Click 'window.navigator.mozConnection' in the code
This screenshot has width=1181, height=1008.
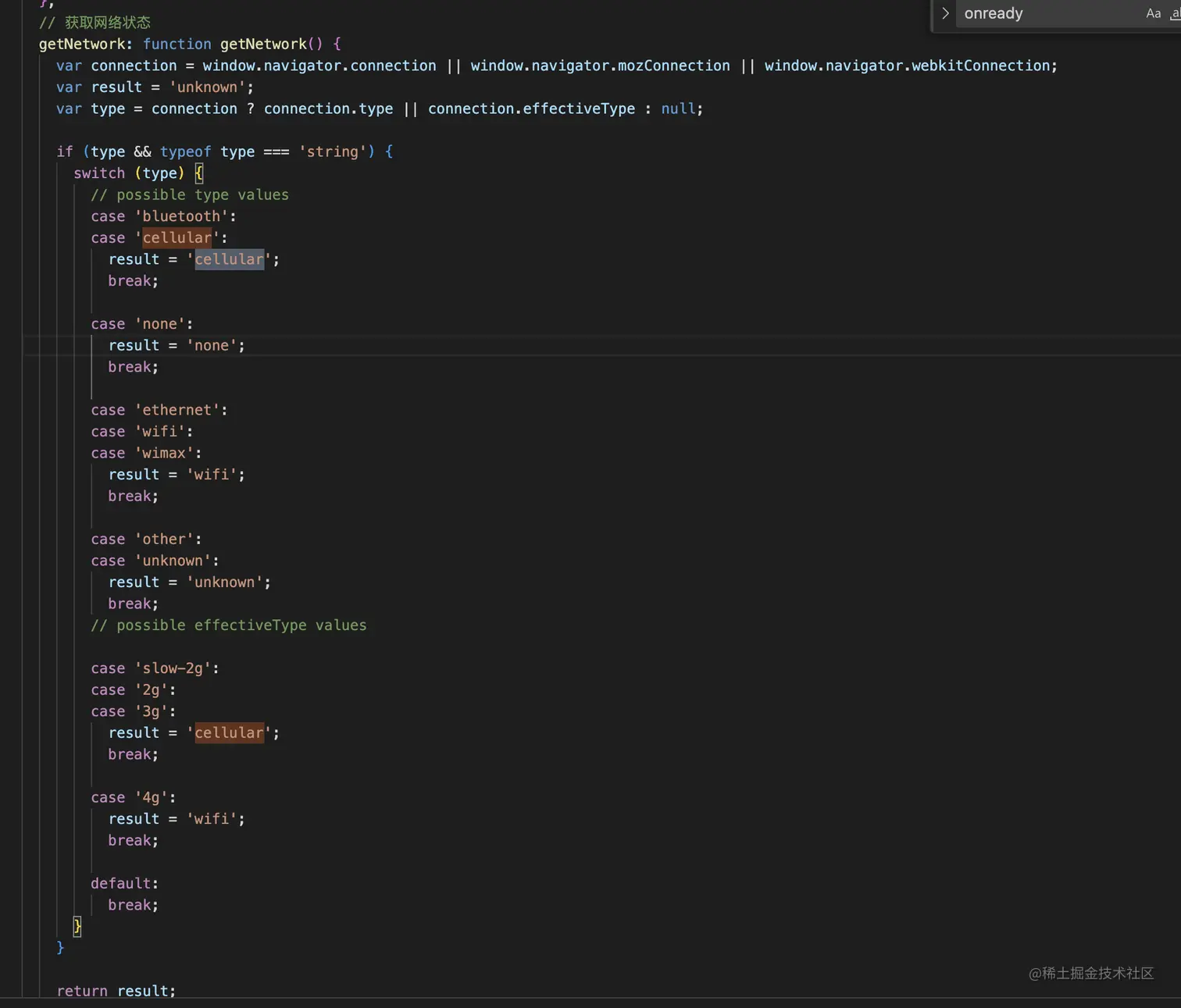coord(600,66)
